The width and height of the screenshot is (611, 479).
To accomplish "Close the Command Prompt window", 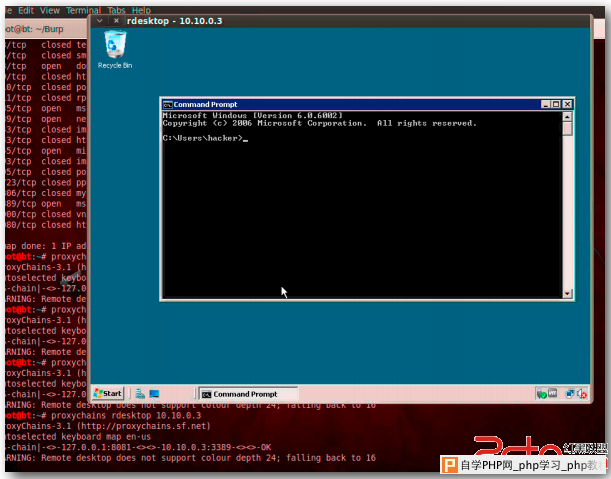I will tap(567, 104).
